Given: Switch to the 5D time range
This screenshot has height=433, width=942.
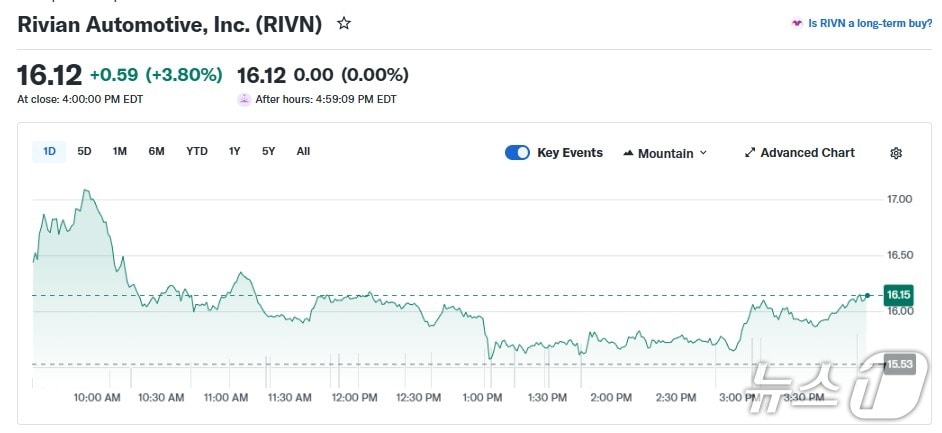Looking at the screenshot, I should tap(85, 151).
